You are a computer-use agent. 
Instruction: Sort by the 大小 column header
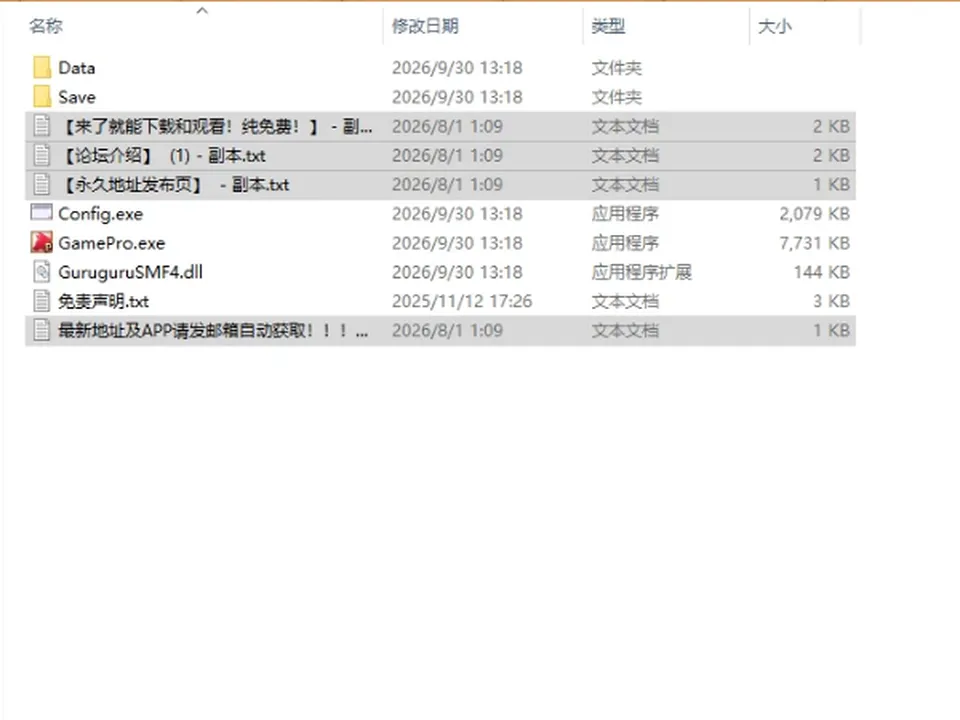(x=774, y=26)
